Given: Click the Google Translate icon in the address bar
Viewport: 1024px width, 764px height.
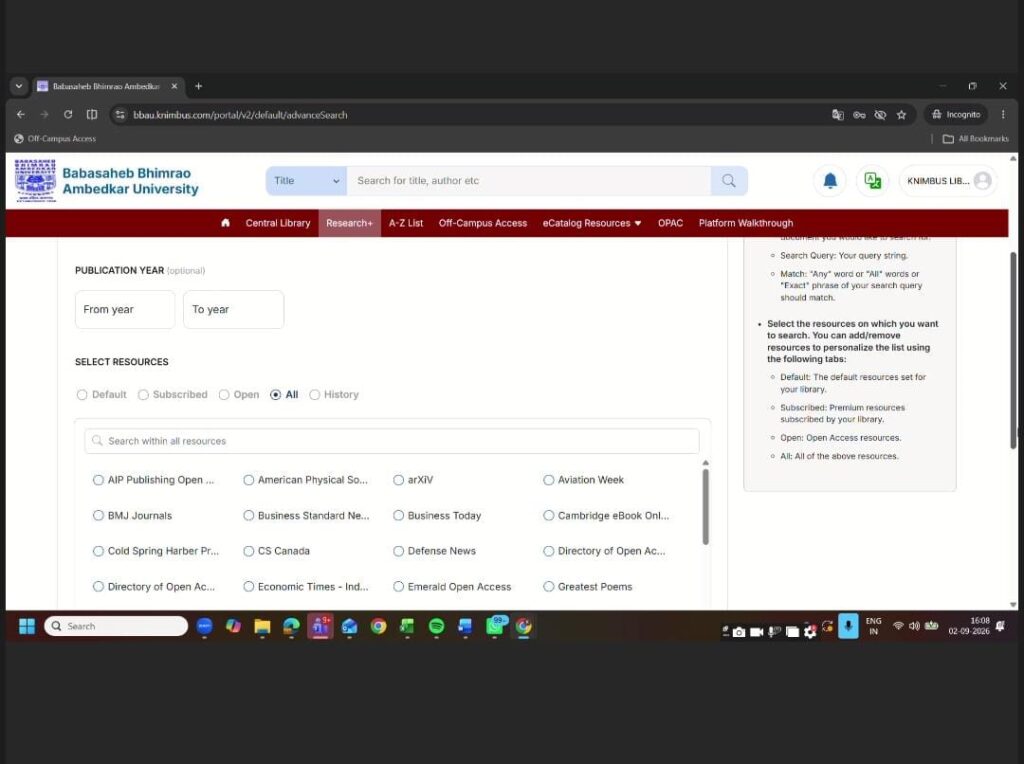Looking at the screenshot, I should tap(837, 115).
